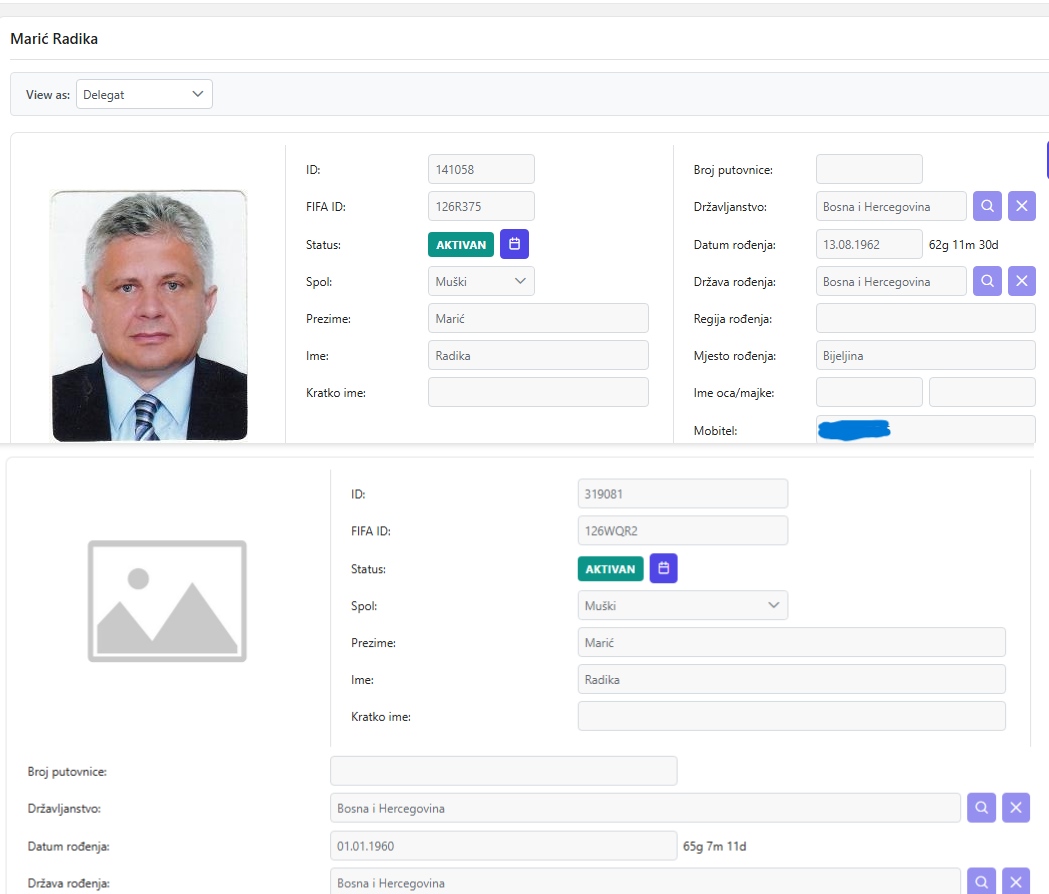Click calendar icon beside AKTIVAN in record 319081

tap(664, 568)
